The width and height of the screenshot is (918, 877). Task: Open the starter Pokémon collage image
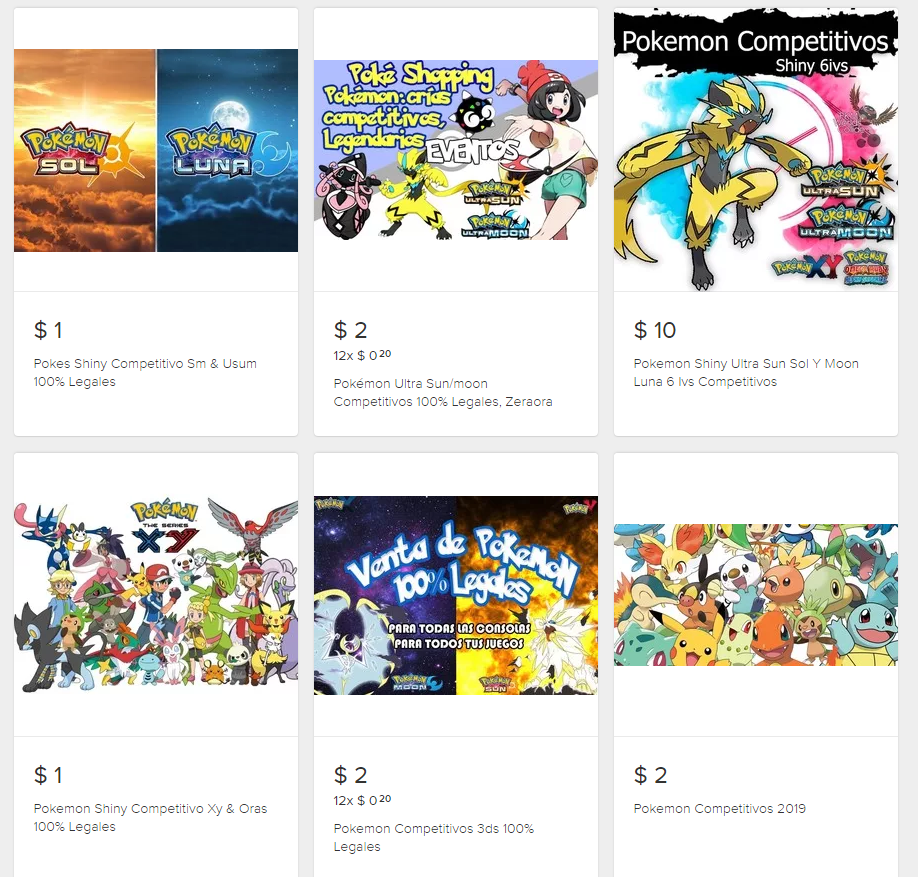coord(756,595)
